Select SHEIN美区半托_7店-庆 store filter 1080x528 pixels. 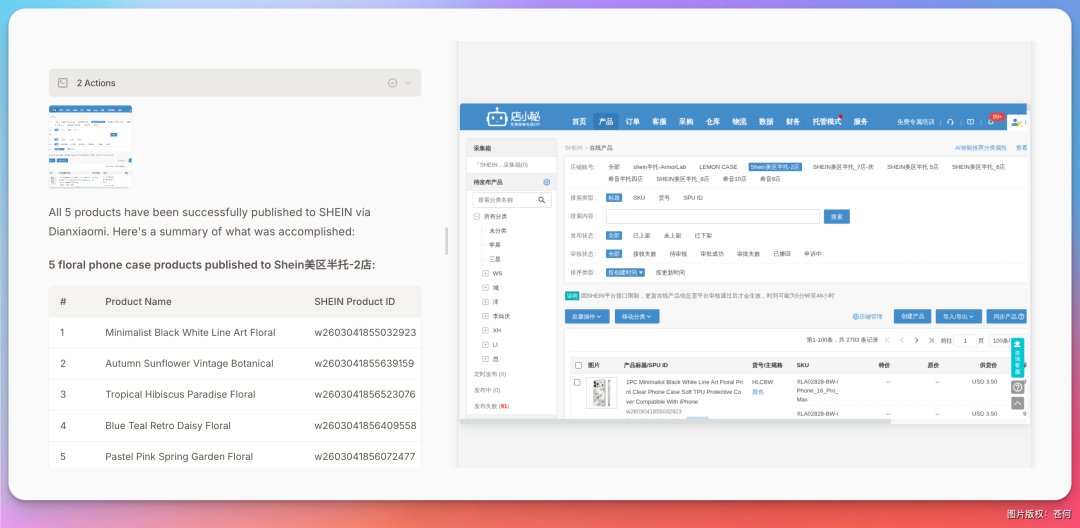(x=843, y=167)
